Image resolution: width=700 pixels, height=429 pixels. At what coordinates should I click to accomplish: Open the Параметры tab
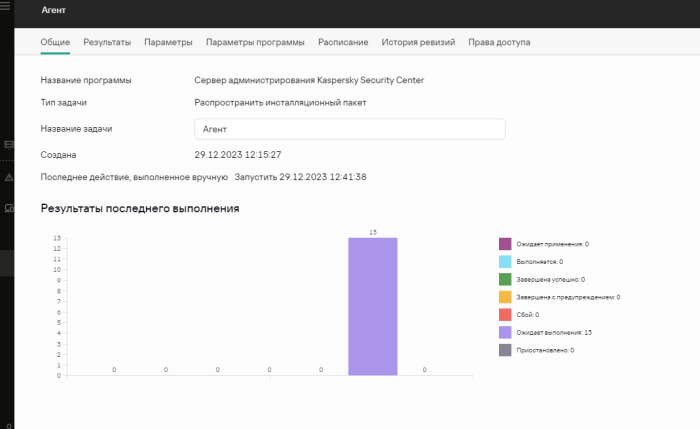[168, 42]
